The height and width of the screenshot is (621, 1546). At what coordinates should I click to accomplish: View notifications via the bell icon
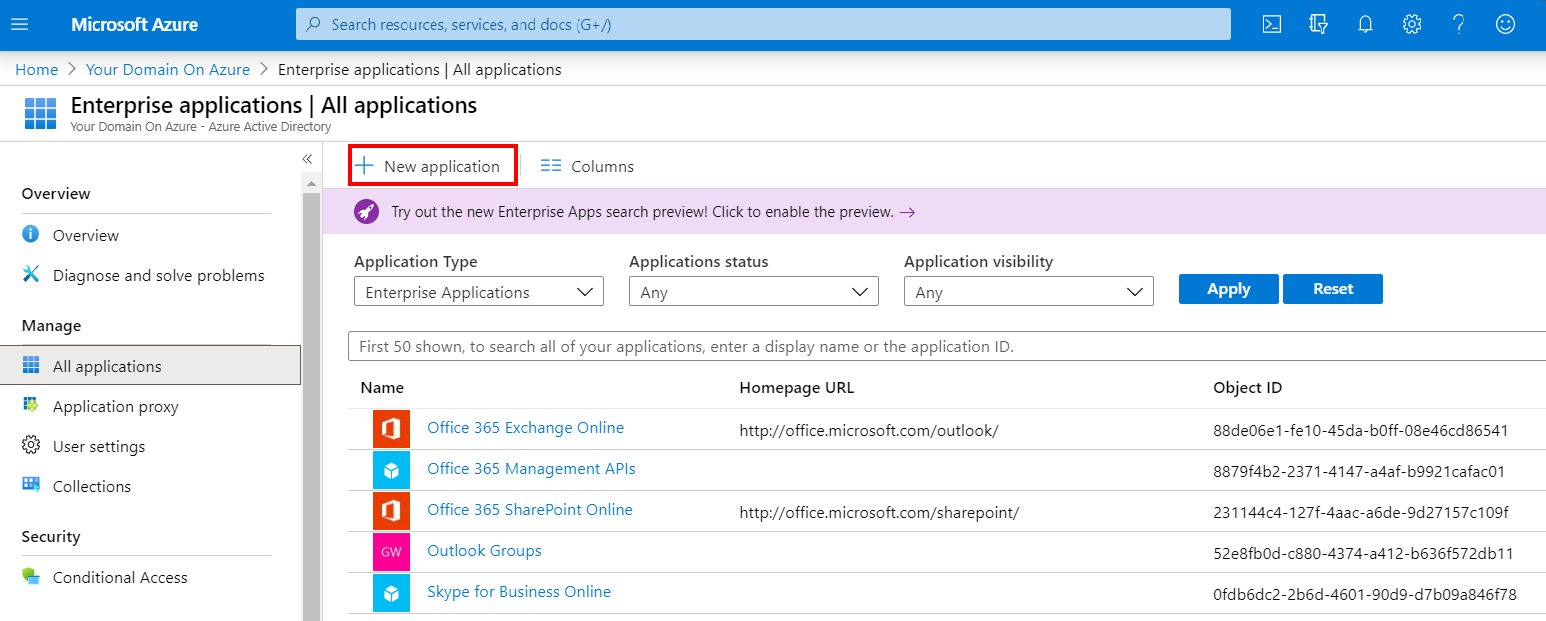[1365, 23]
